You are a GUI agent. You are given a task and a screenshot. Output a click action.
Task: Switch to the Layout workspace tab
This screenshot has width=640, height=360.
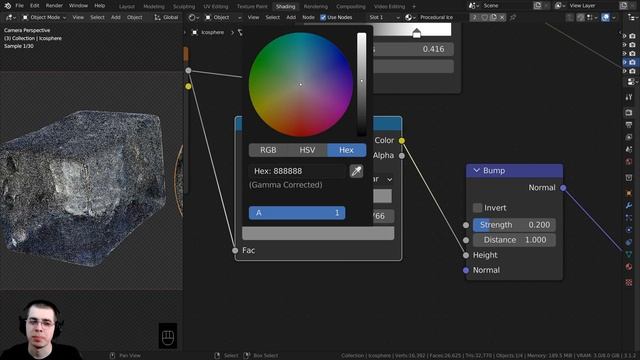pos(127,7)
